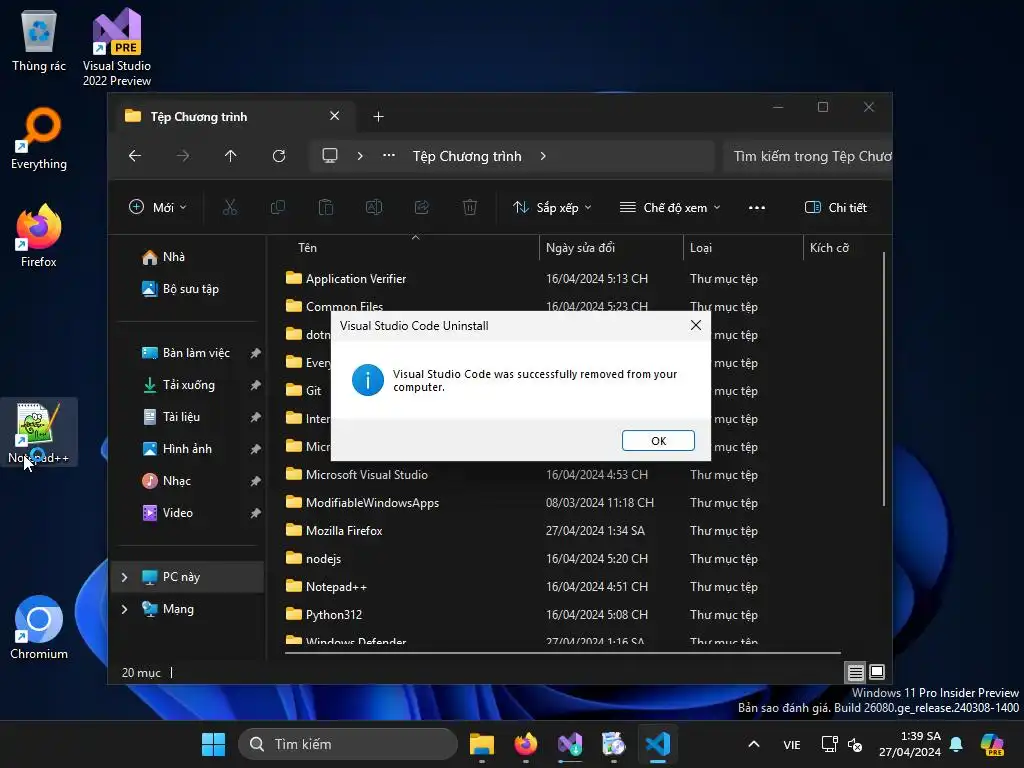Click the vertical scrollbar in file list
Image resolution: width=1024 pixels, height=768 pixels.
tap(884, 379)
